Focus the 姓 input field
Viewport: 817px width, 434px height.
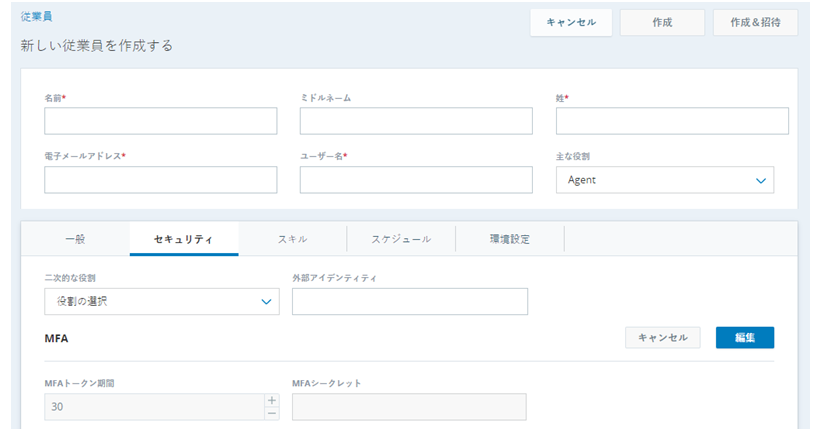pos(672,121)
